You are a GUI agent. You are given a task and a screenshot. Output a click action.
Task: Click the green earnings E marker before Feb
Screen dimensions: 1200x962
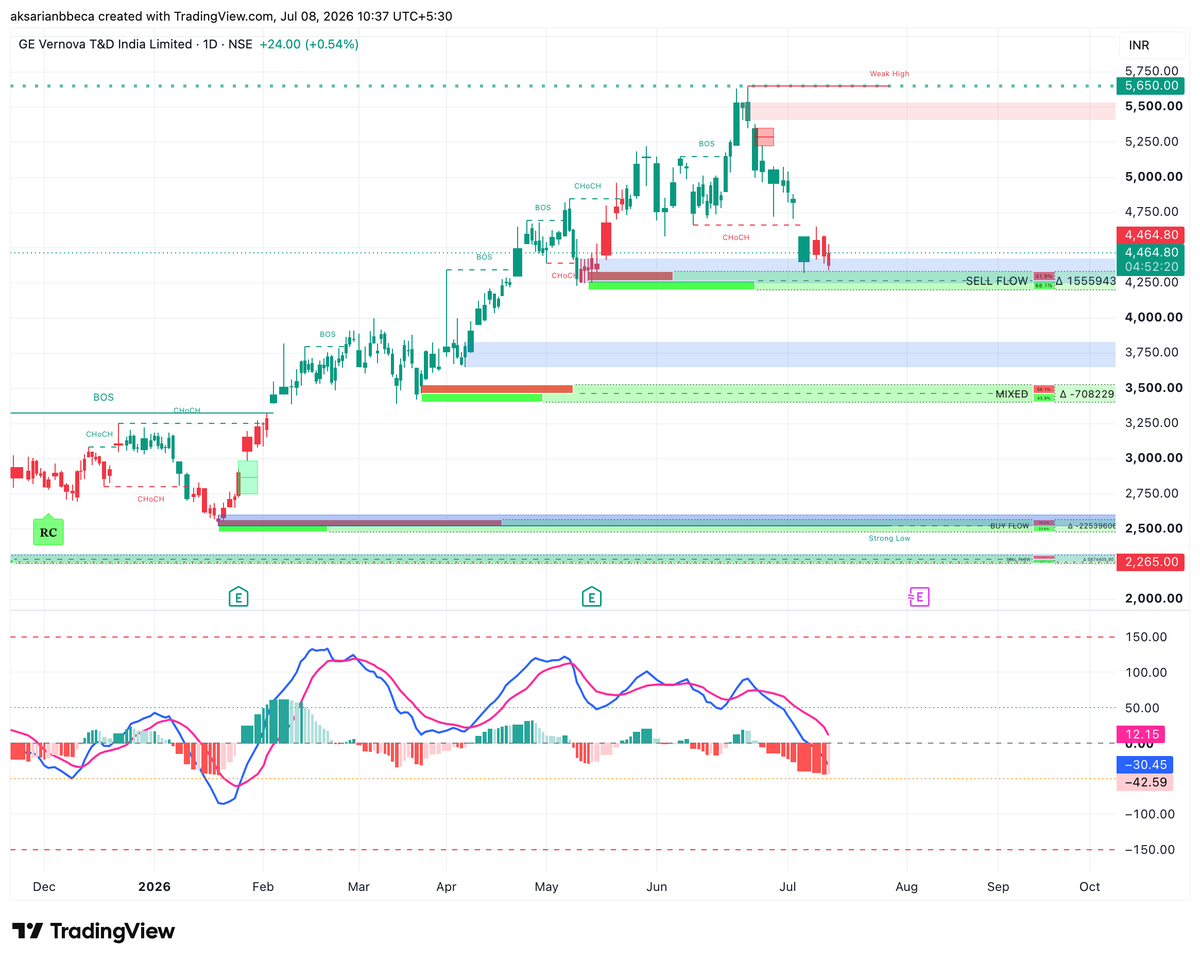pos(238,597)
